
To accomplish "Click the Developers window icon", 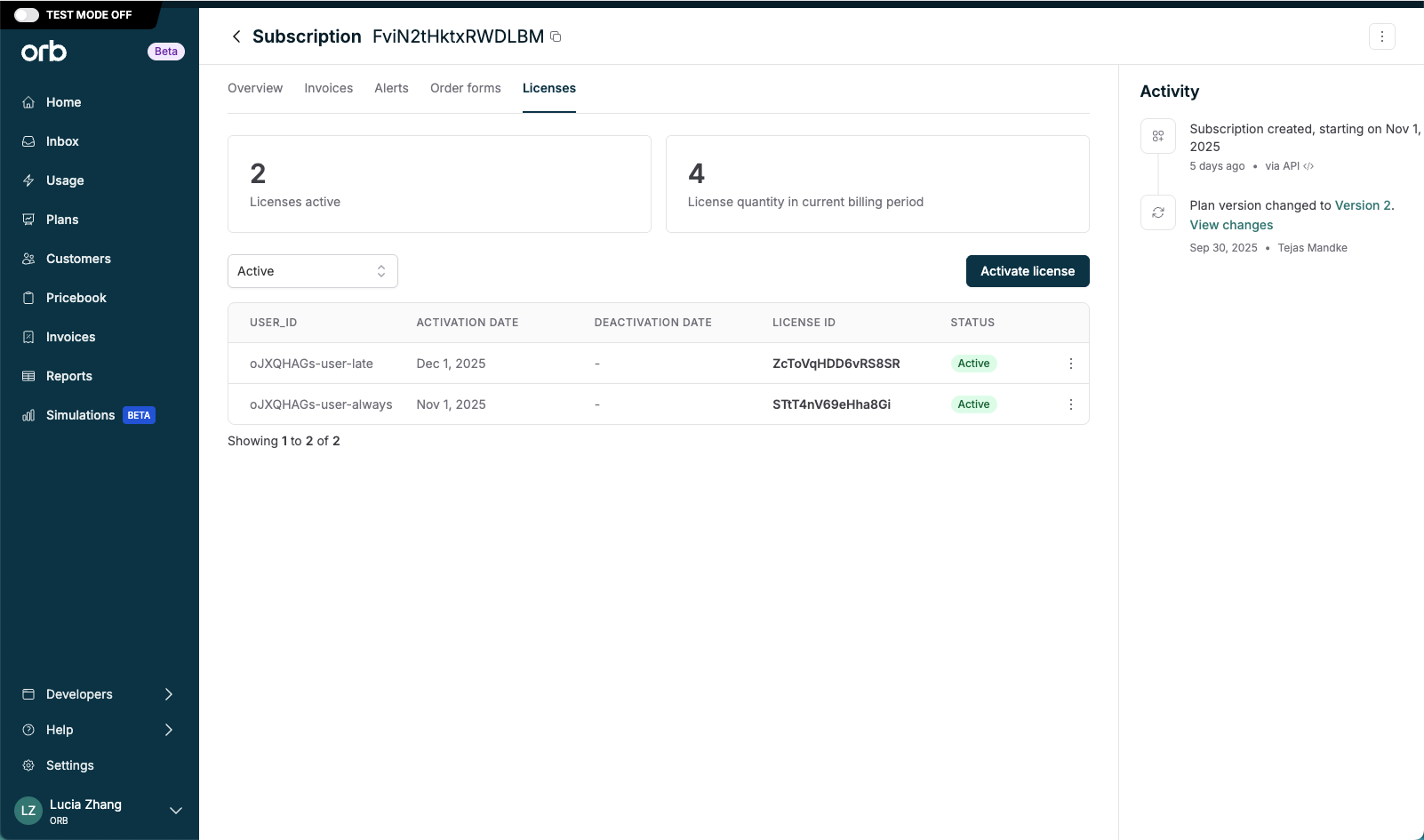I will point(28,694).
